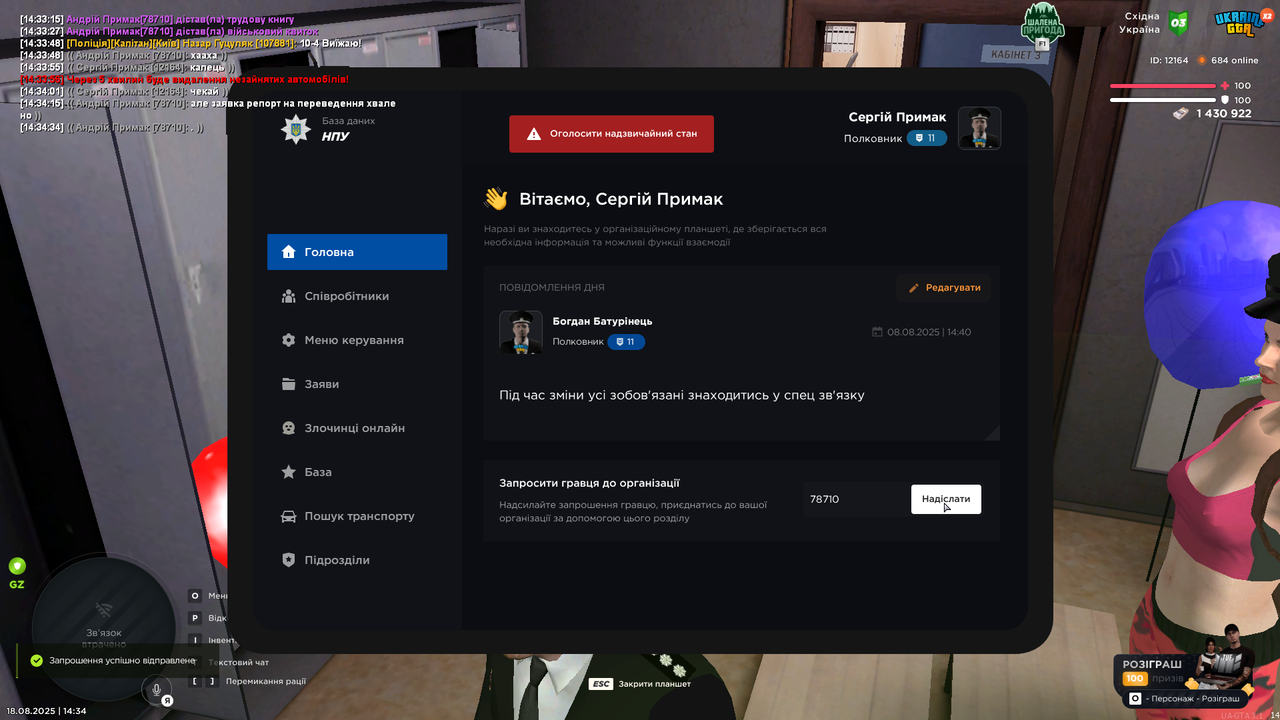Declare emergency with Оголосити надзвичайний стан

[x=611, y=133]
